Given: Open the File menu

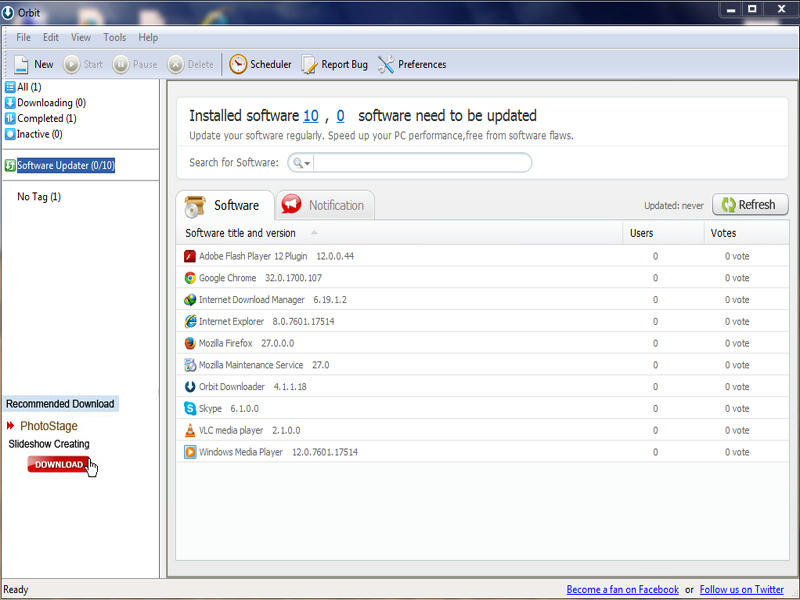Looking at the screenshot, I should tap(23, 38).
